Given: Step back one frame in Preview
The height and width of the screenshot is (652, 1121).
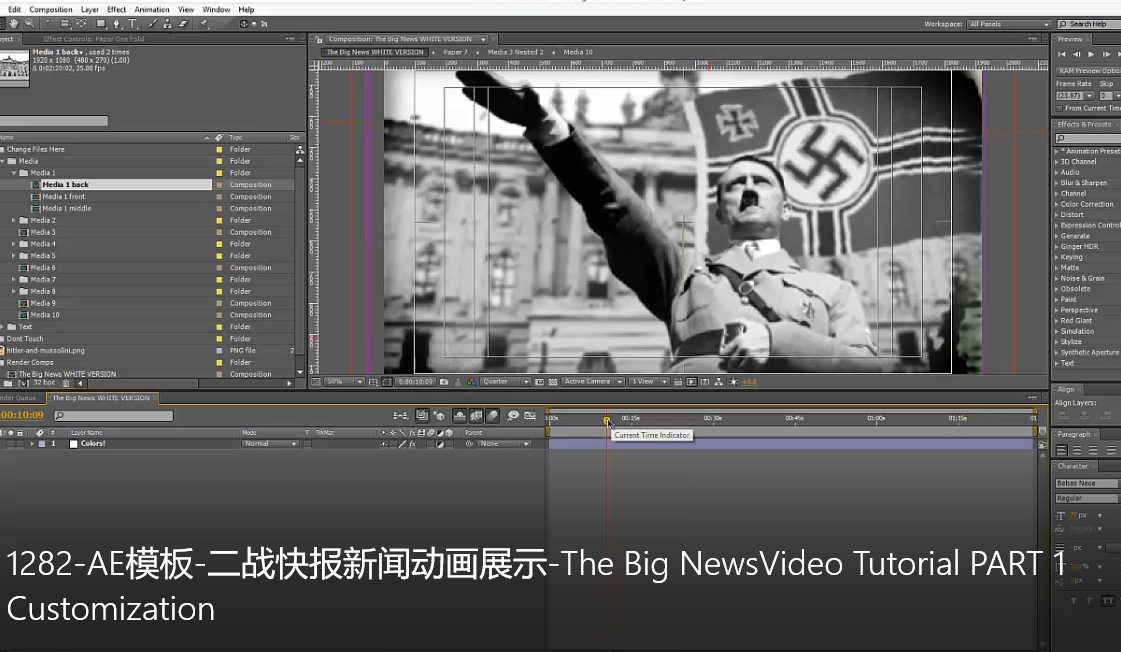Looking at the screenshot, I should pyautogui.click(x=1077, y=54).
